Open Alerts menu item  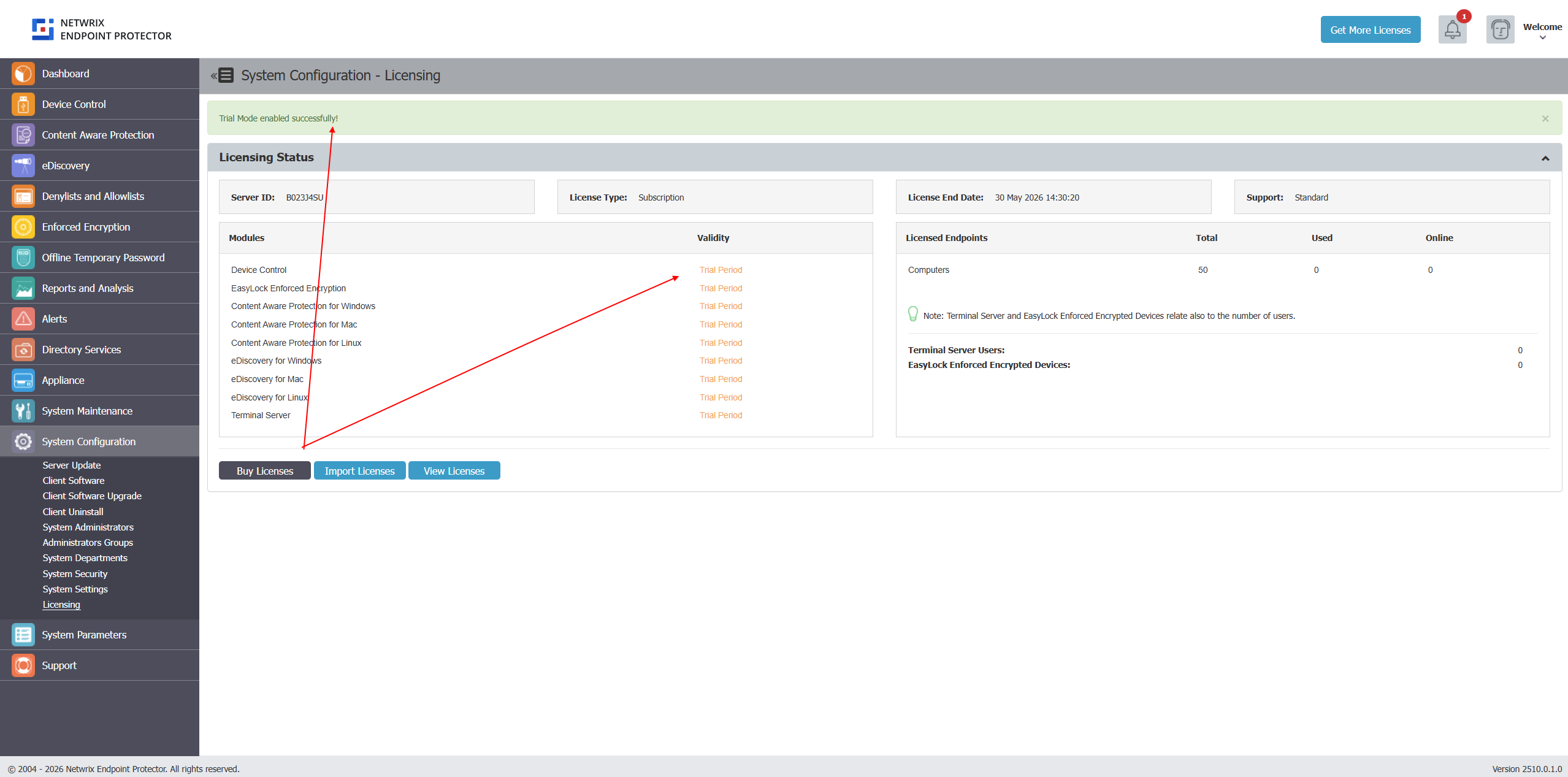click(99, 319)
